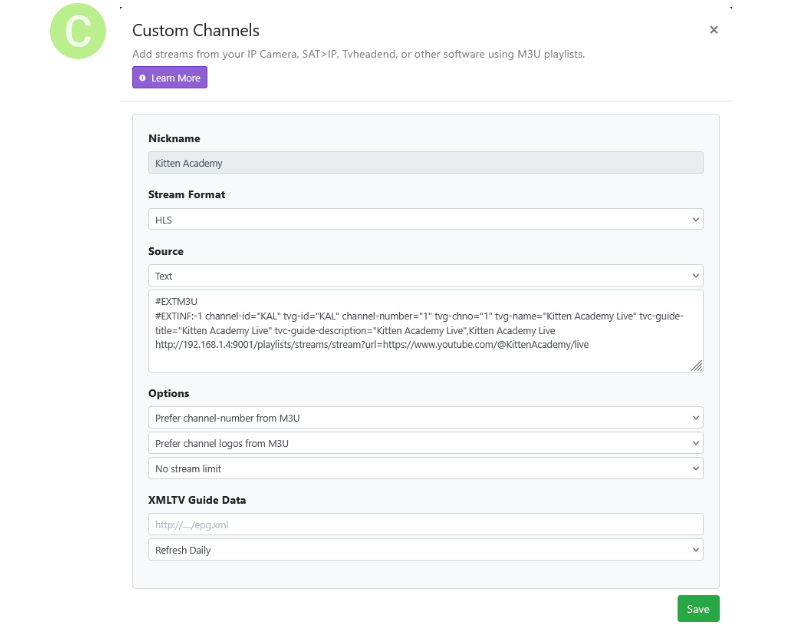Expand the Refresh Daily dropdown

tap(425, 550)
